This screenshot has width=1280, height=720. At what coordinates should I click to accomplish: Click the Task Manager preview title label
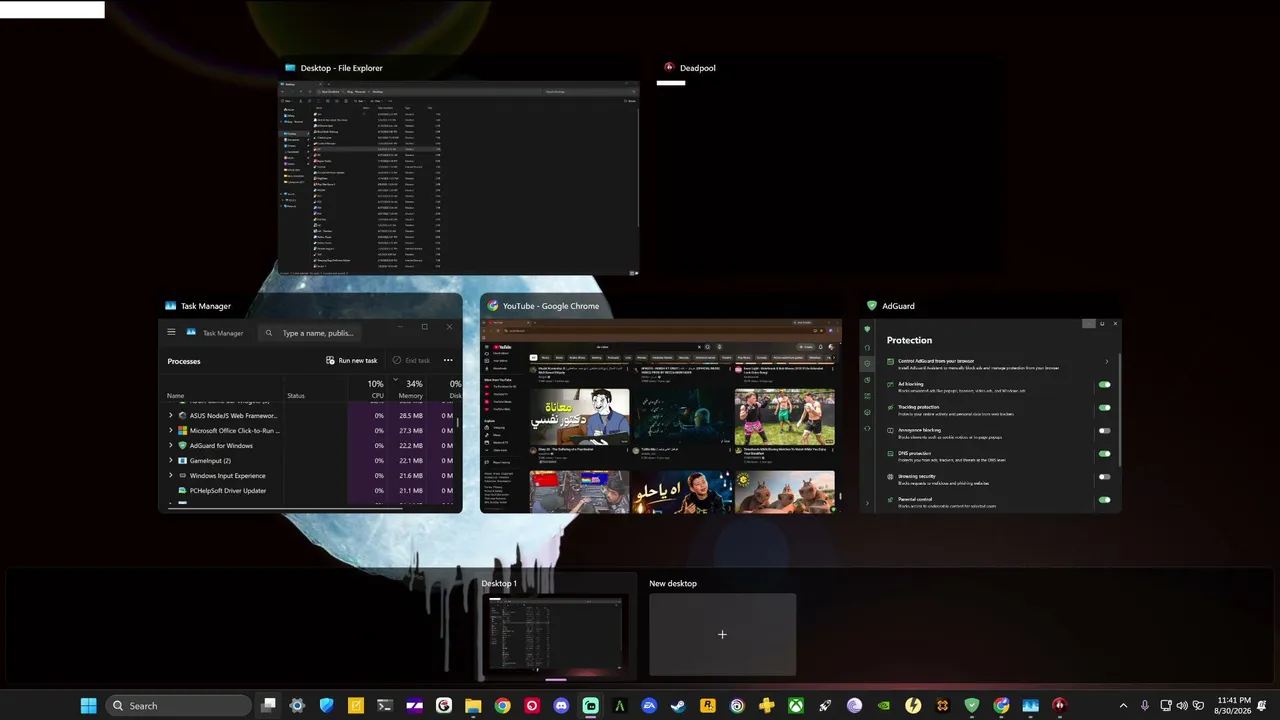coord(206,306)
